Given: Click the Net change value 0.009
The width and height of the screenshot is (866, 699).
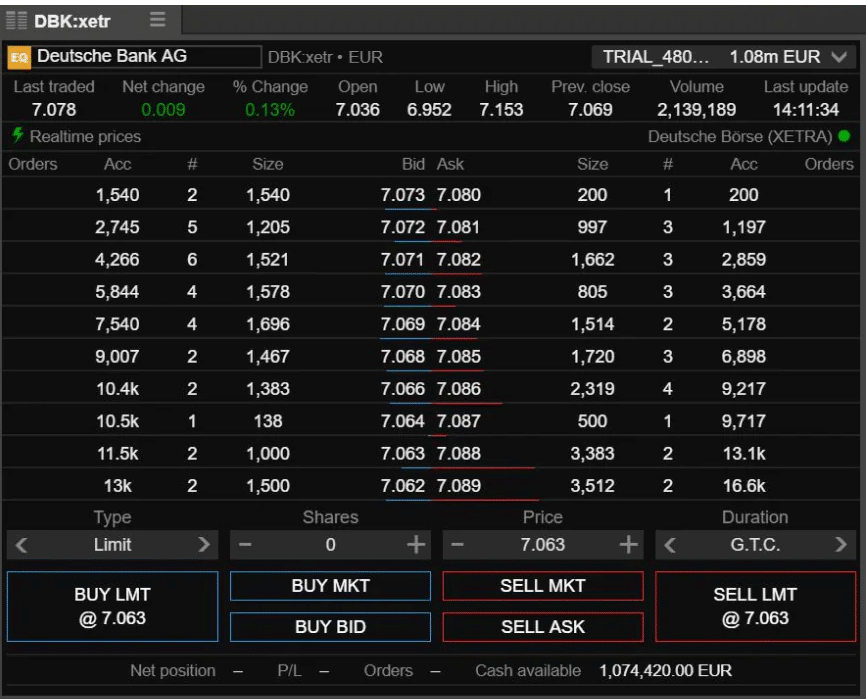Looking at the screenshot, I should point(163,110).
